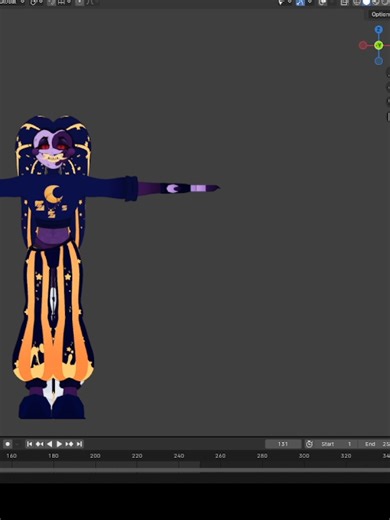Click frame 200 on the timeline ruler
Image resolution: width=390 pixels, height=520 pixels.
tap(95, 456)
